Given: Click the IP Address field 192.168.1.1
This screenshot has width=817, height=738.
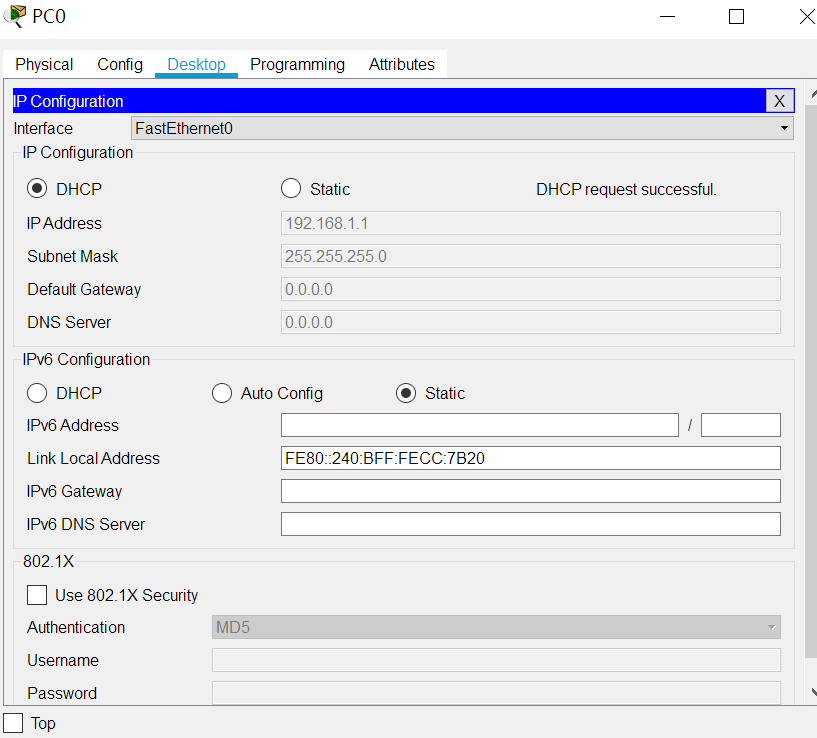Looking at the screenshot, I should point(530,223).
